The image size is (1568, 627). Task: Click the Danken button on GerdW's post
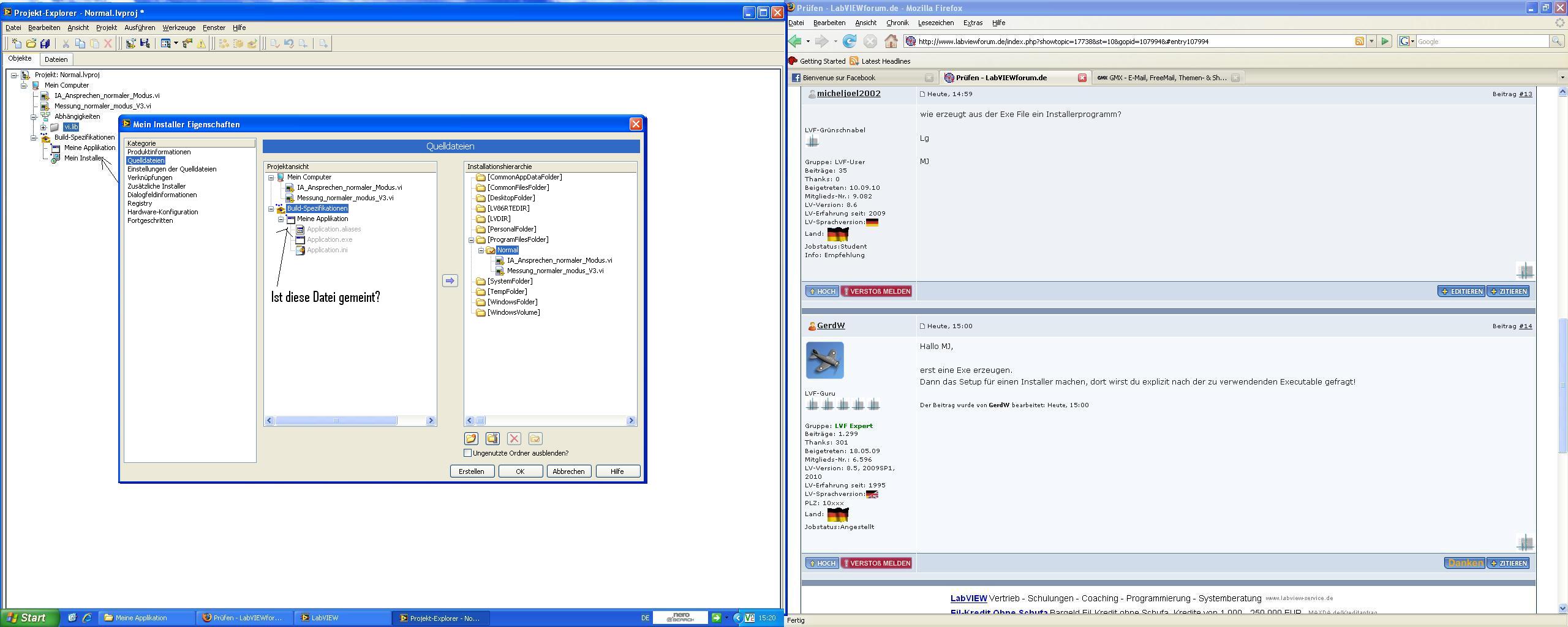(x=1464, y=563)
